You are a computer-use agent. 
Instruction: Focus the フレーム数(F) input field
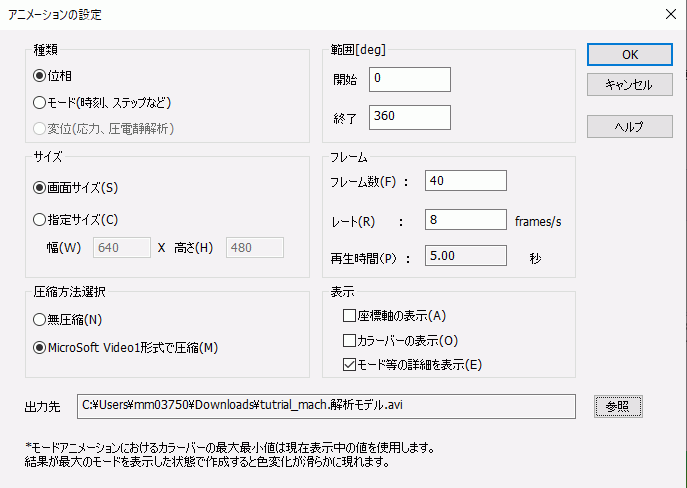tap(465, 181)
